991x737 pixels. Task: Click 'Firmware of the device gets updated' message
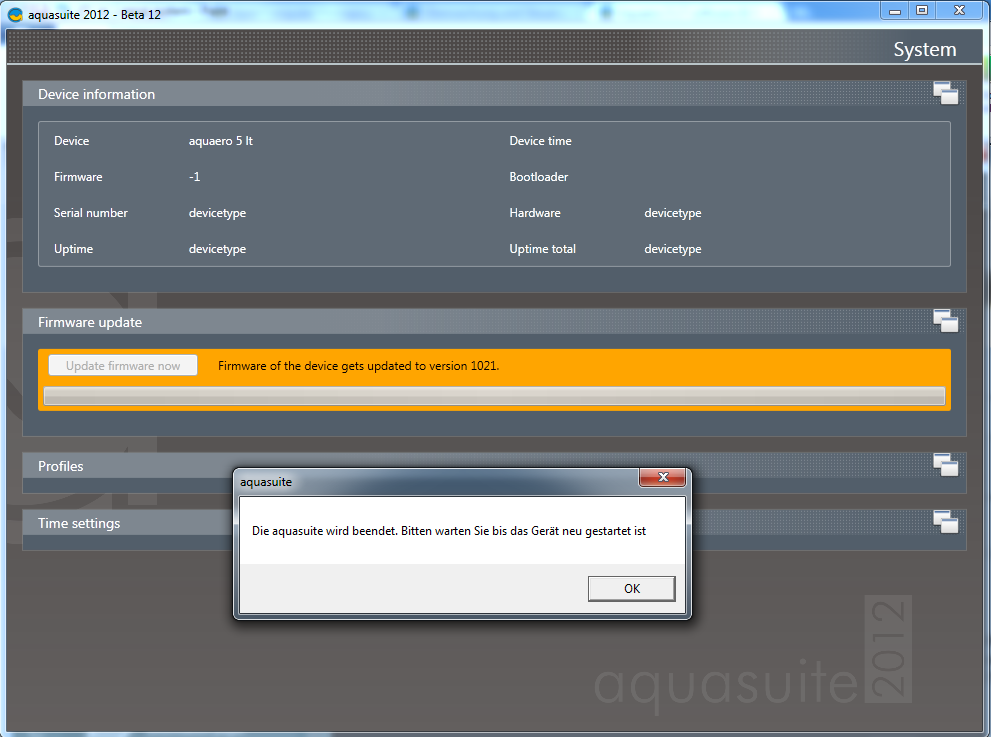tap(358, 366)
